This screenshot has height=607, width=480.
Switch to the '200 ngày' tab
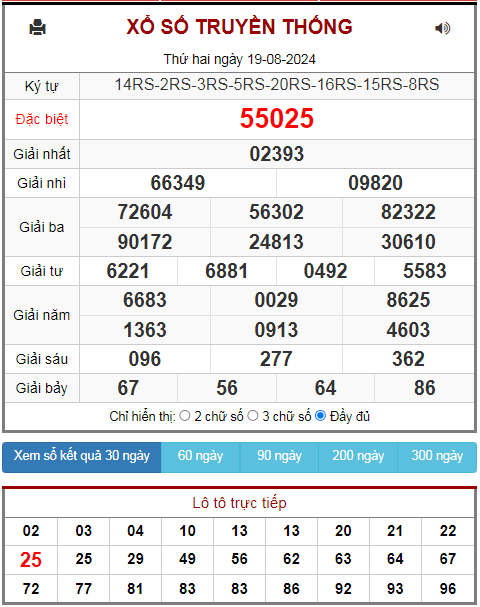tap(358, 457)
